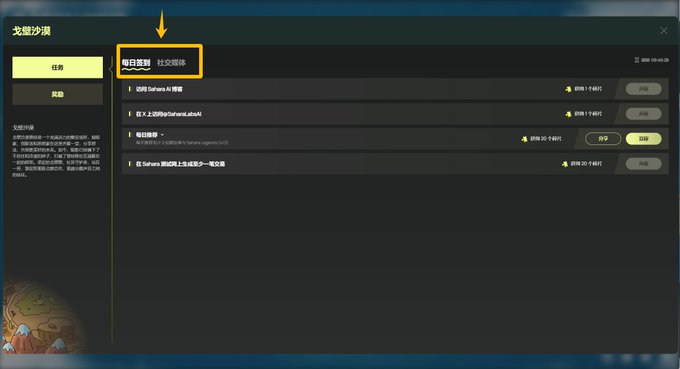Viewport: 680px width, 369px height.
Task: Click the shard icon on the 每日推荐 row
Action: pos(524,139)
